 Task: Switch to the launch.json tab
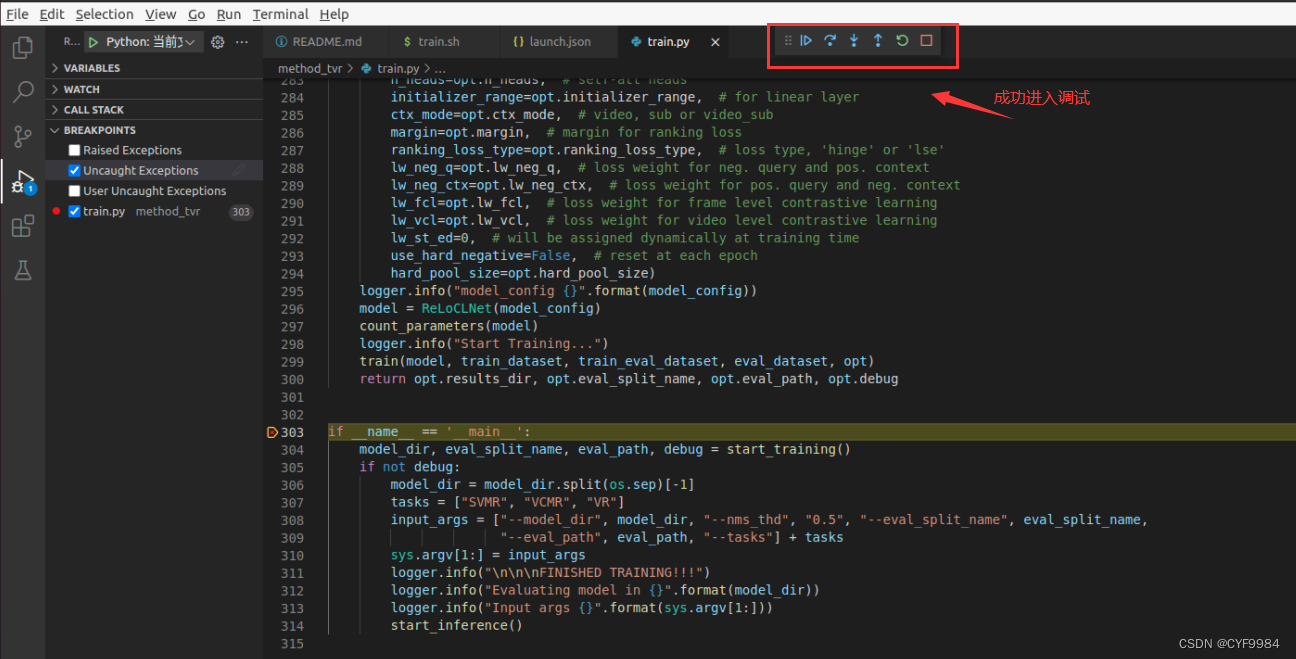[558, 42]
